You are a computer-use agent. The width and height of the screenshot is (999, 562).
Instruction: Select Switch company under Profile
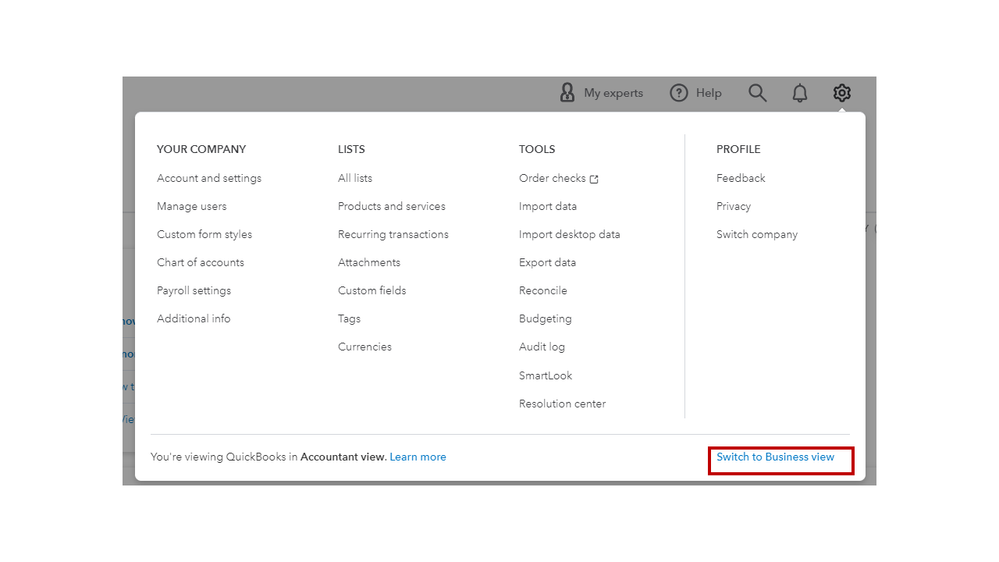point(757,234)
